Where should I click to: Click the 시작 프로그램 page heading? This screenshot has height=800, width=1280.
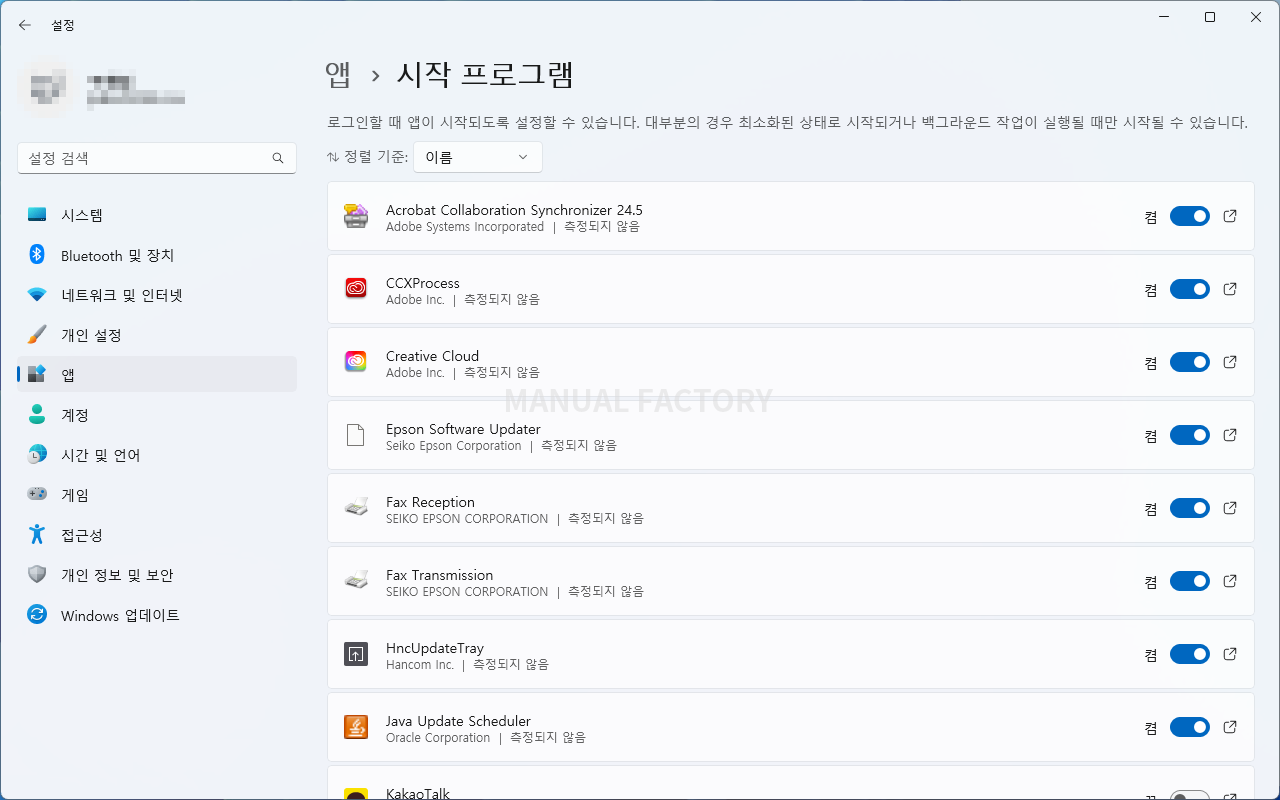pyautogui.click(x=485, y=74)
